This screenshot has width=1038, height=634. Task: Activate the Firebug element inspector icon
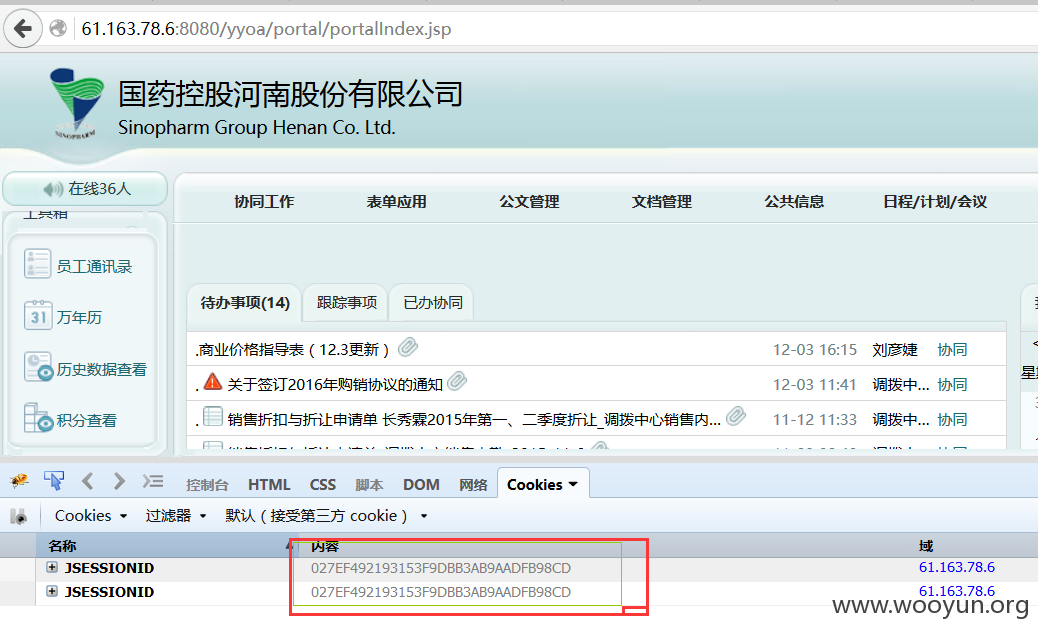[54, 481]
